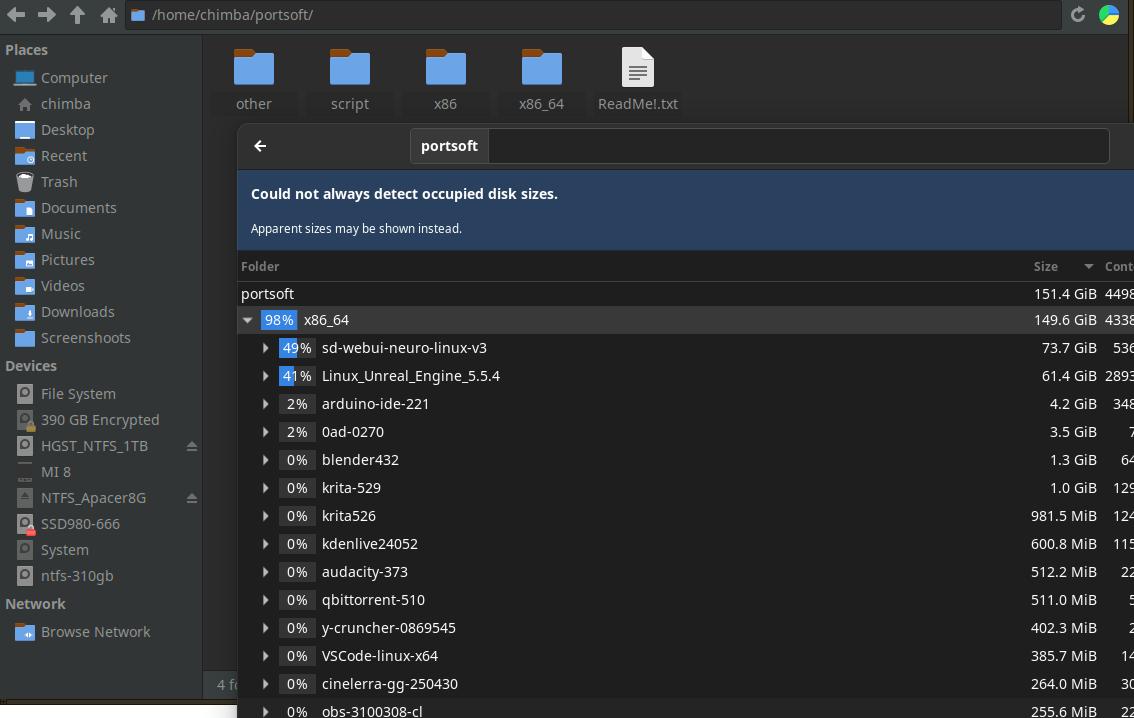Screen dimensions: 1134x718
Task: Expand Linux_Unreal_Engine_5.5.4 folder
Action: [x=265, y=376]
